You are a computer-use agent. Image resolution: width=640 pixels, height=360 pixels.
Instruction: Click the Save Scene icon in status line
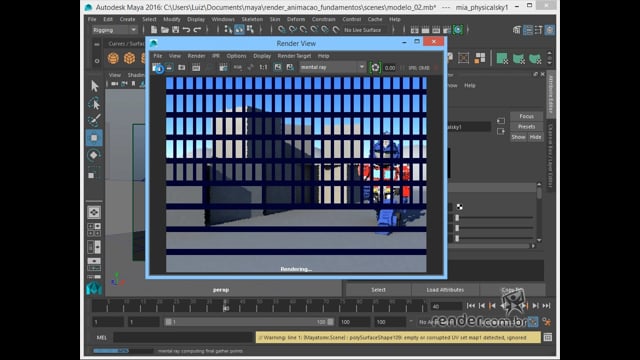pyautogui.click(x=176, y=30)
